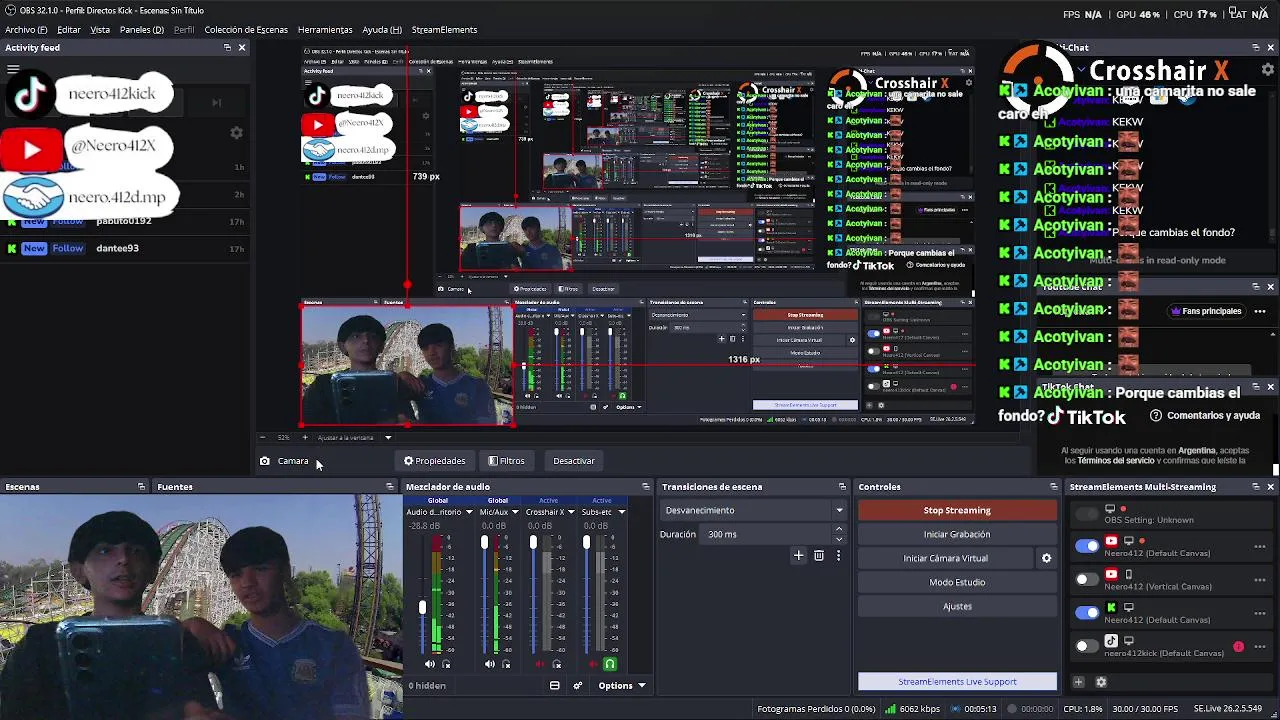Open the Activity feed hamburger menu
The height and width of the screenshot is (720, 1280).
[13, 69]
